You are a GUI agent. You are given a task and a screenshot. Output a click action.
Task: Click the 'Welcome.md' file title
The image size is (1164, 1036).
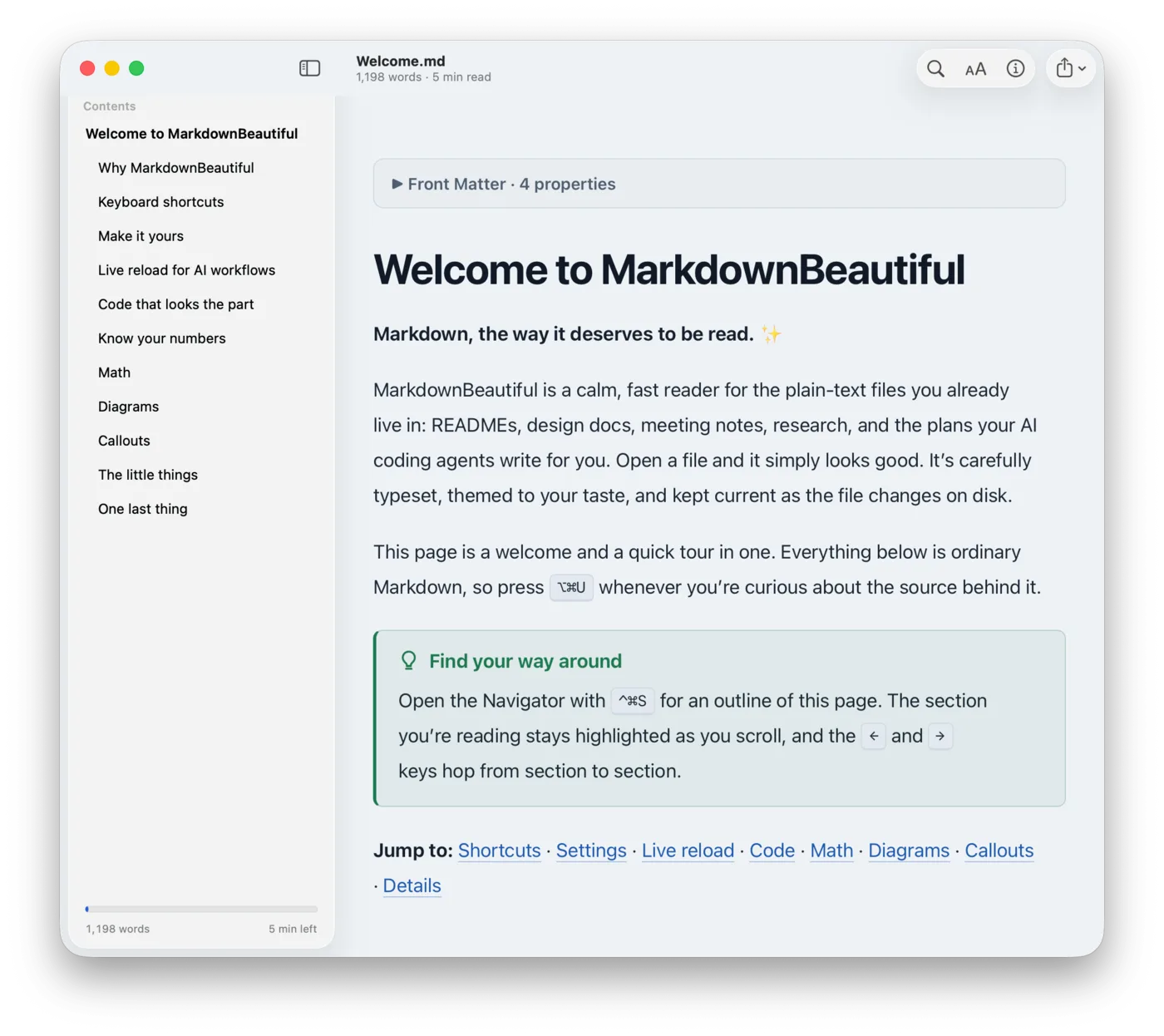(x=401, y=61)
